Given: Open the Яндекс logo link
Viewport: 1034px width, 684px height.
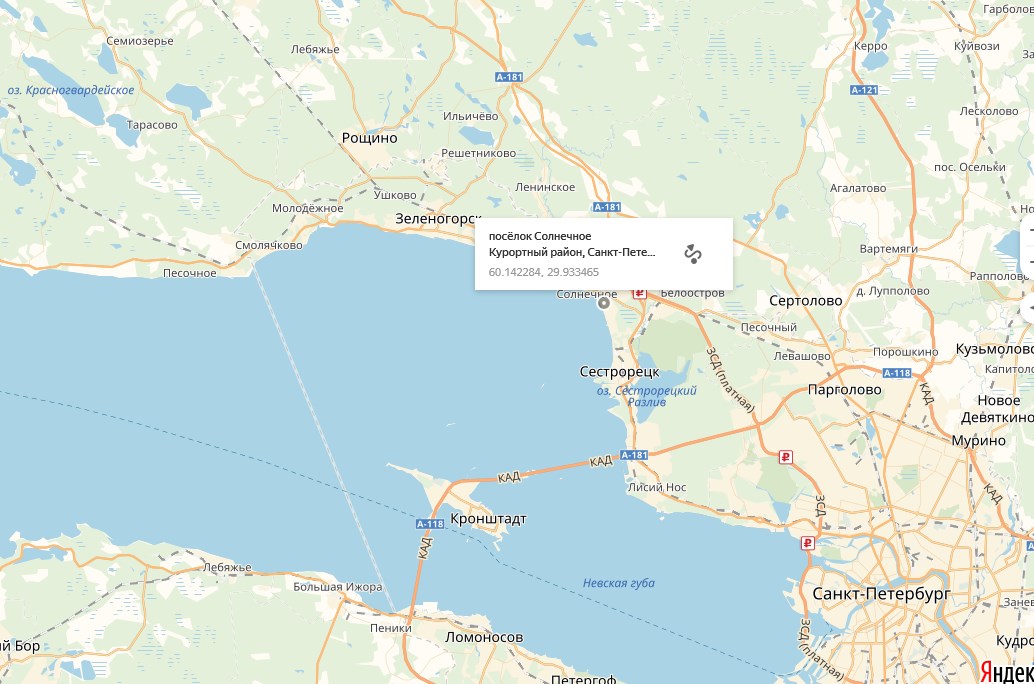Looking at the screenshot, I should pos(1006,671).
